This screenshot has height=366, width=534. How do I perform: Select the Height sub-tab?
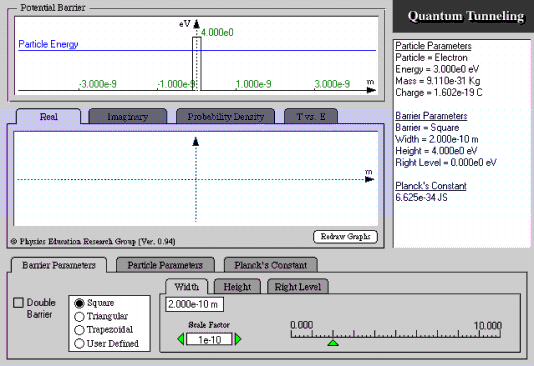point(237,287)
